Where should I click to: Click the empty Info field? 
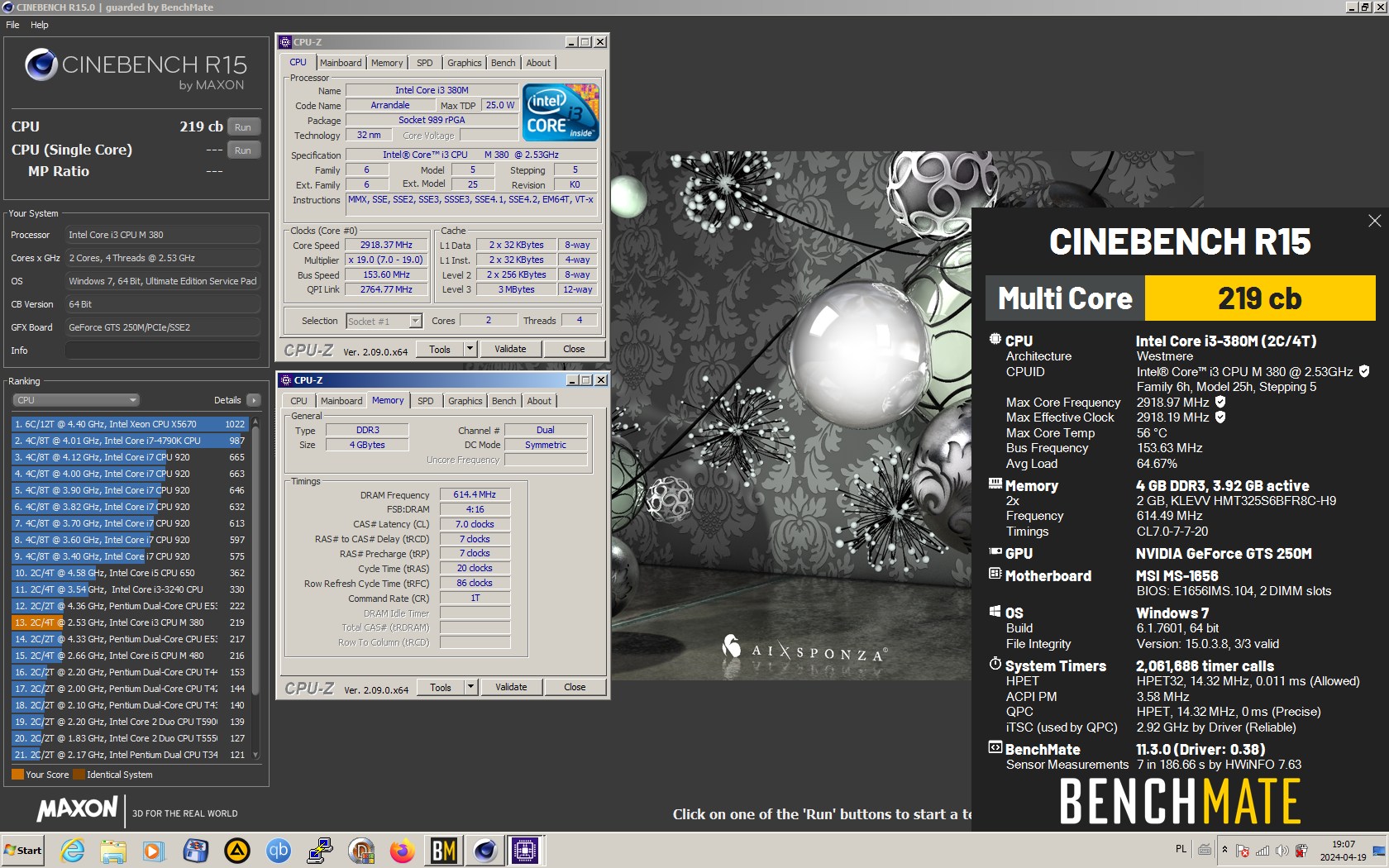click(163, 351)
